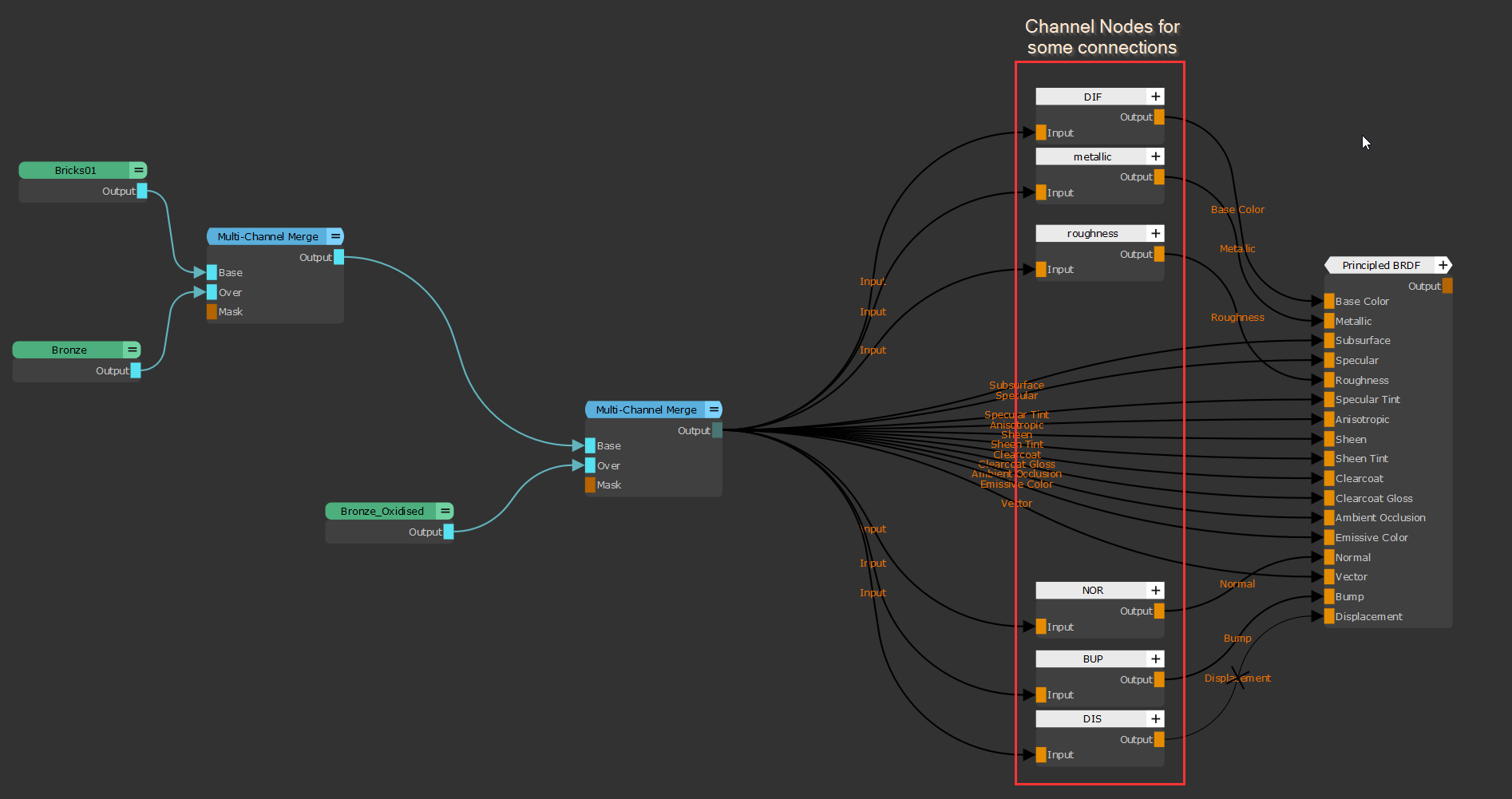The height and width of the screenshot is (799, 1512).
Task: Click the Displacement input port on Principled BRDF
Action: pyautogui.click(x=1329, y=616)
